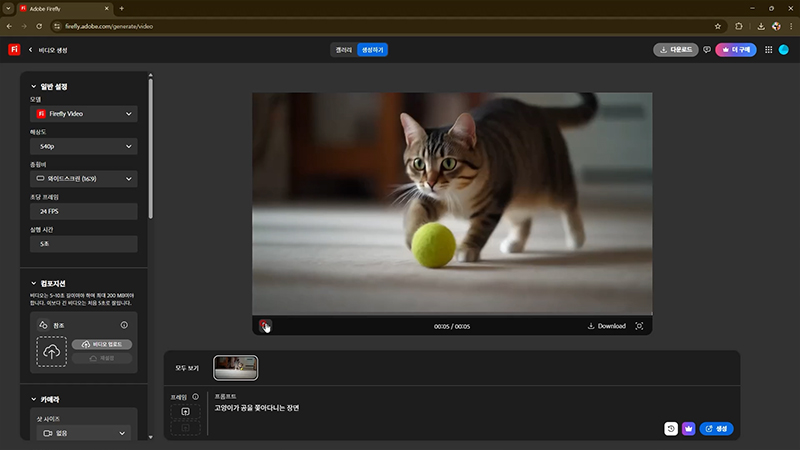
Task: Open the feedback chat bubble icon
Action: click(x=707, y=49)
